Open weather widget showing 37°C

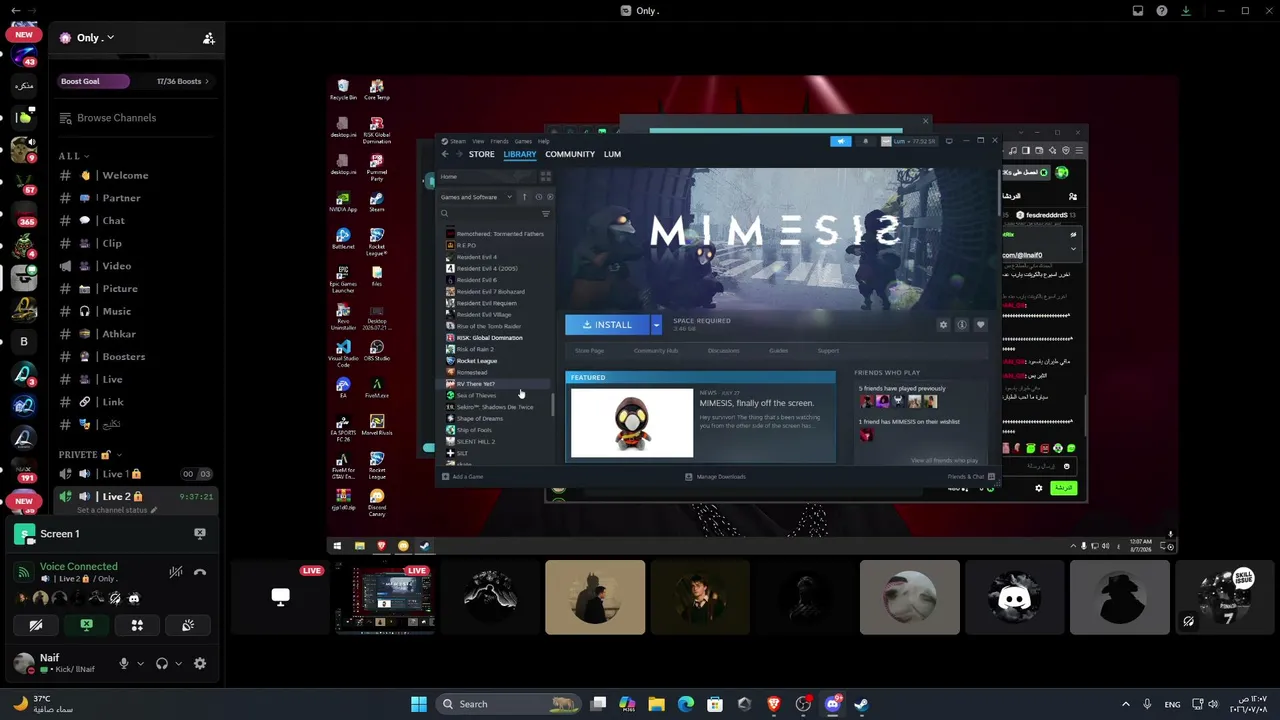[x=44, y=704]
